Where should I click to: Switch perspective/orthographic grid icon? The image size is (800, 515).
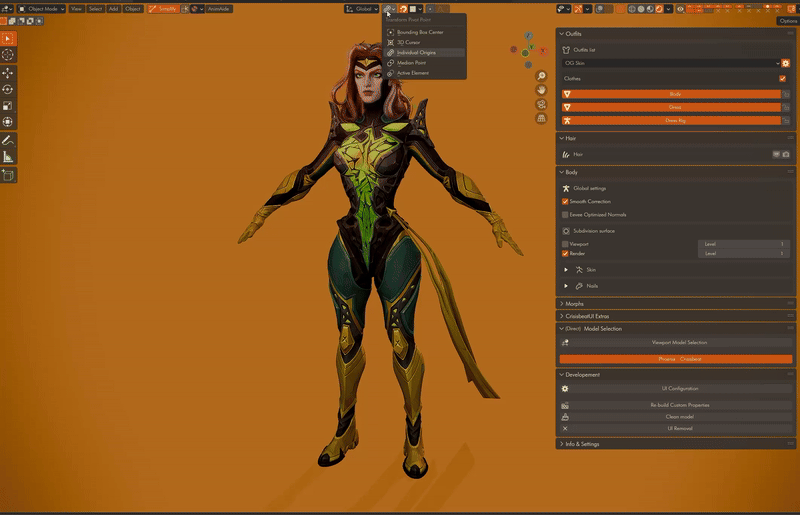pyautogui.click(x=541, y=118)
